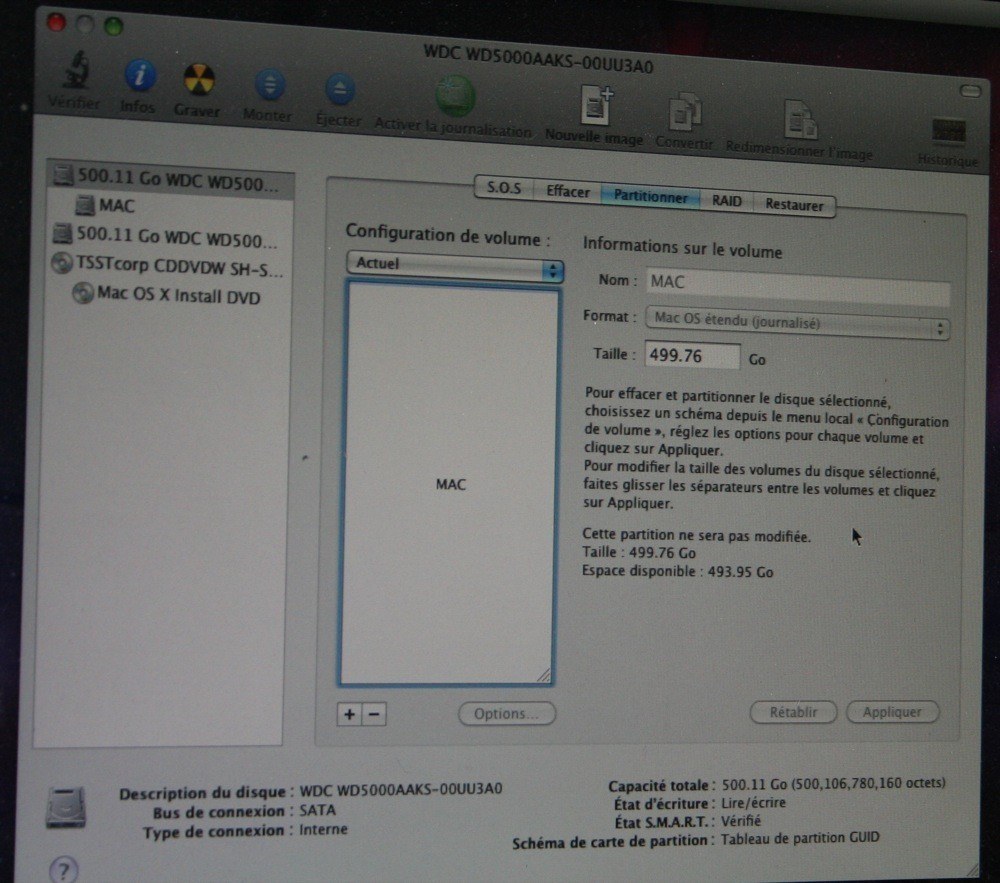Open the Configuration de volume dropdown
Viewport: 1000px width, 883px height.
[455, 266]
